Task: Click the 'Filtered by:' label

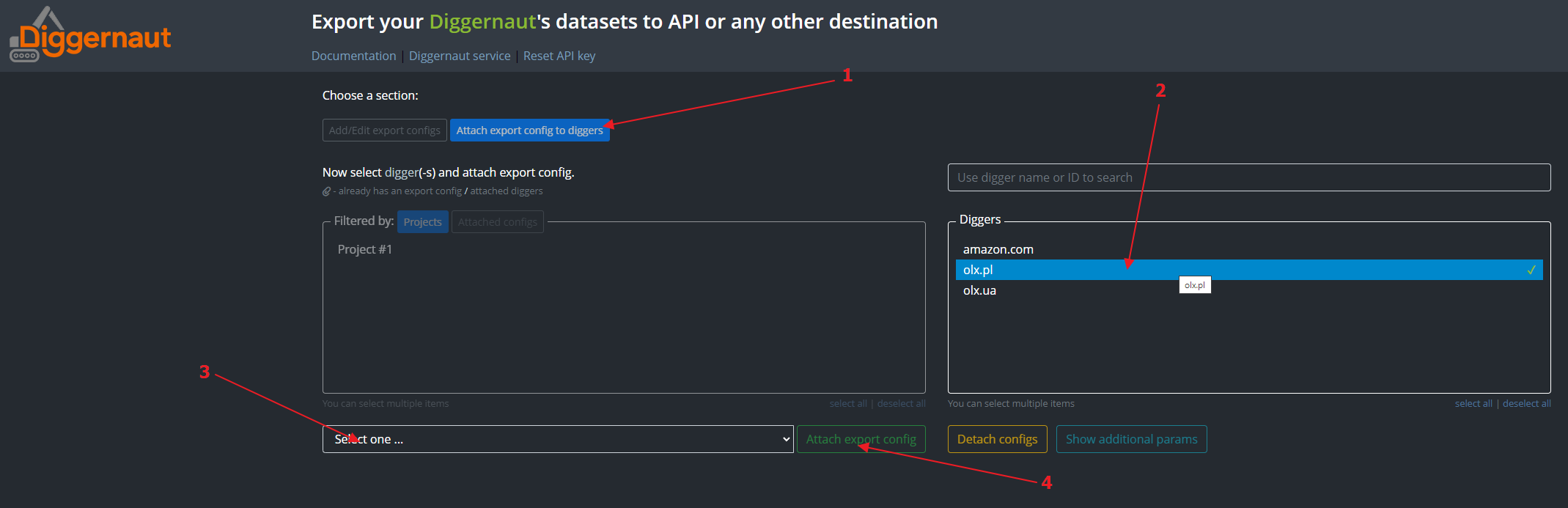Action: tap(364, 221)
